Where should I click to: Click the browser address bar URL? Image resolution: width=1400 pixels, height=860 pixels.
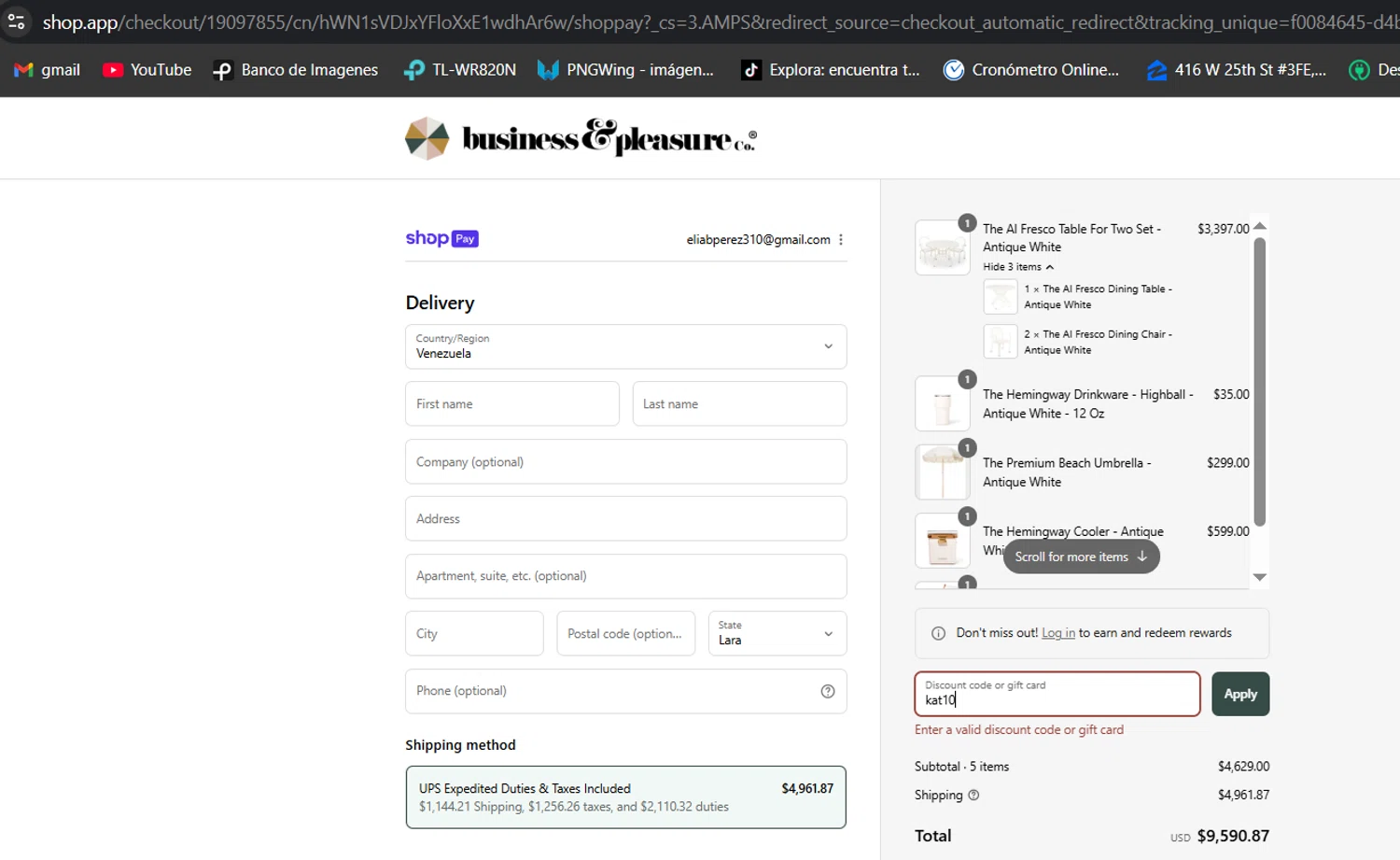point(719,21)
